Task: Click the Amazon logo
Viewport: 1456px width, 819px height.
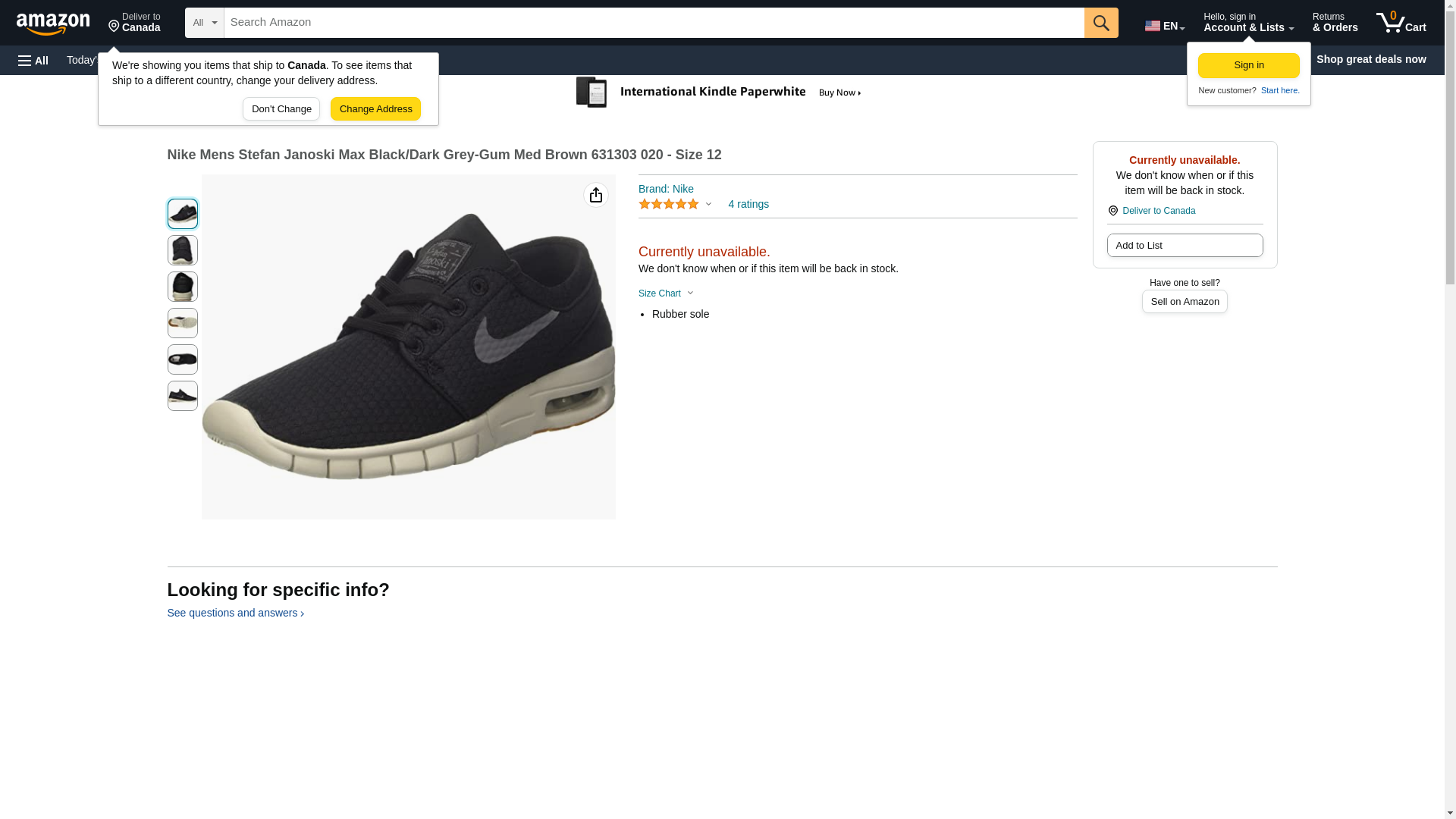Action: tap(53, 24)
